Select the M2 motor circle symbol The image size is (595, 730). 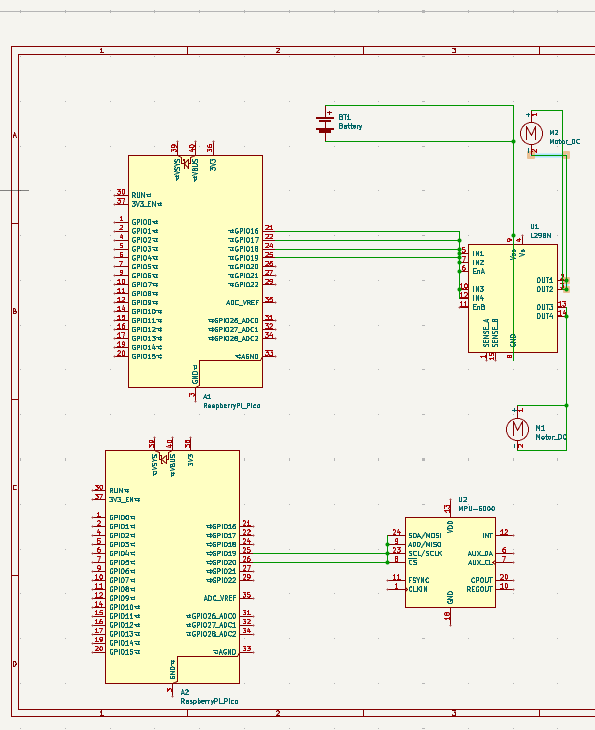pyautogui.click(x=531, y=133)
